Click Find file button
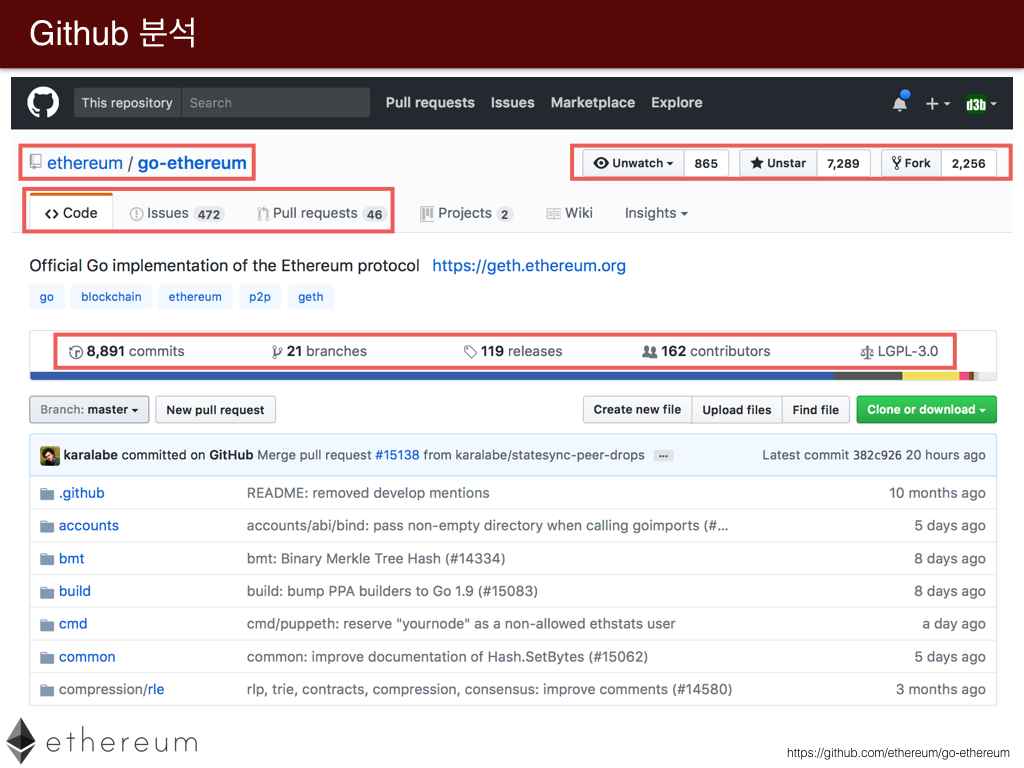This screenshot has width=1024, height=768. pyautogui.click(x=816, y=409)
